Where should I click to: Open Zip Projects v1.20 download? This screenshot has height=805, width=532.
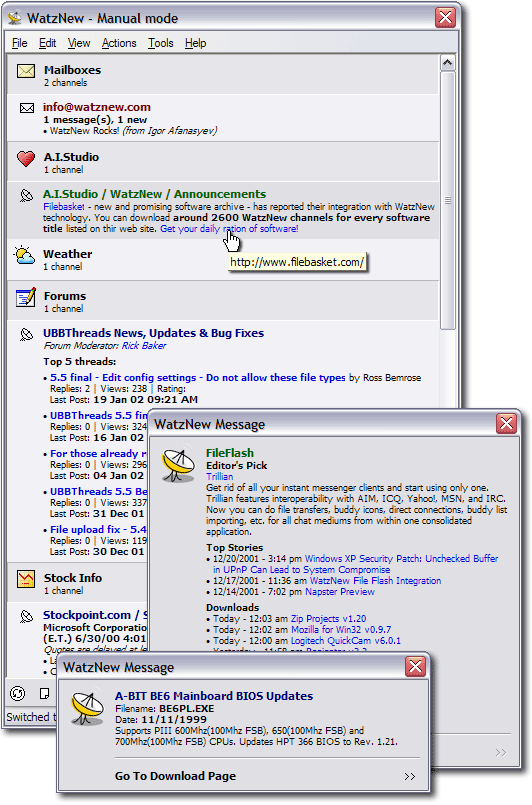coord(329,619)
